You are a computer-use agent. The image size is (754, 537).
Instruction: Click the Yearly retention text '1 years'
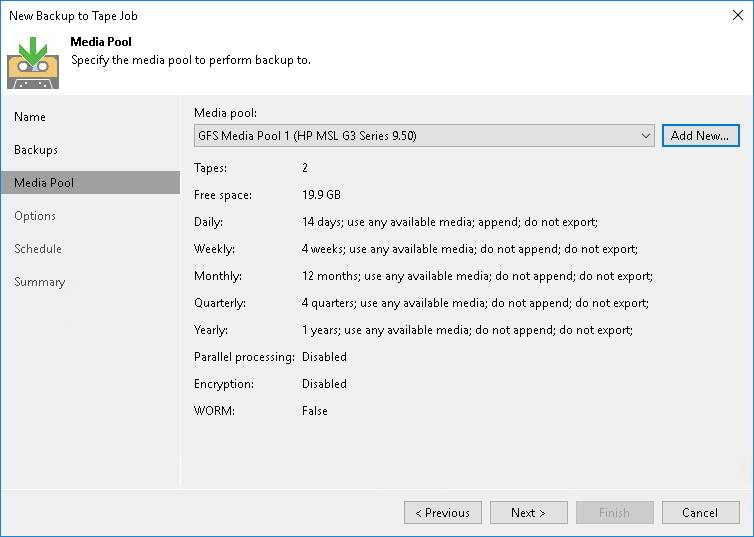pos(321,330)
